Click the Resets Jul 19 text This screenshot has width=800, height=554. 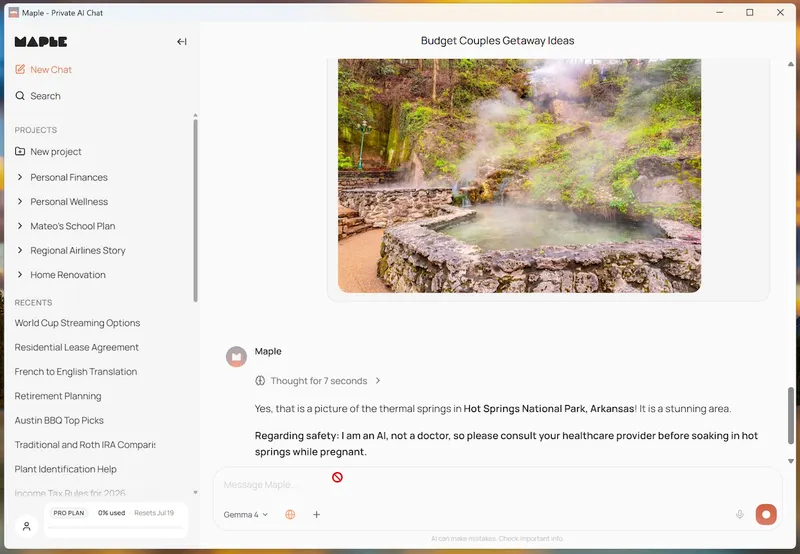[154, 513]
